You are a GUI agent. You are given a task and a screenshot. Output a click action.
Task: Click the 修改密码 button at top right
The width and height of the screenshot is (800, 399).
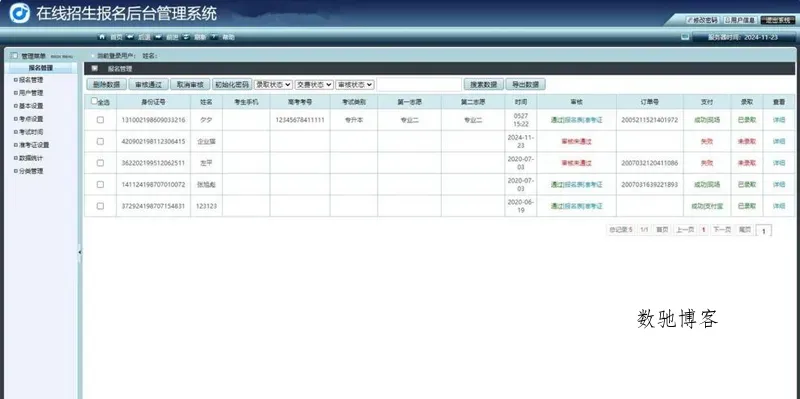(x=702, y=20)
